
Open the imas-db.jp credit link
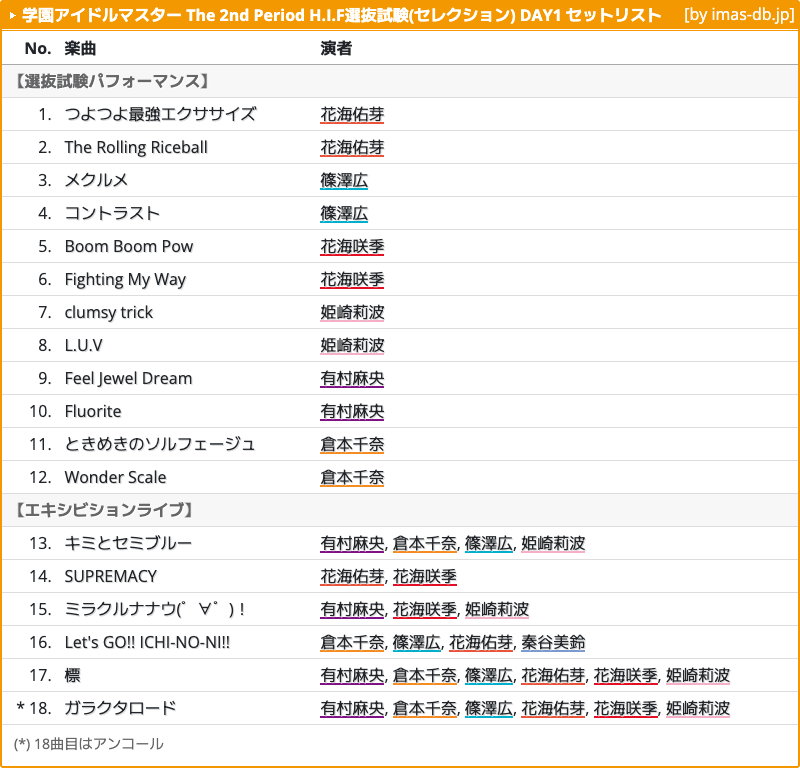(x=739, y=15)
